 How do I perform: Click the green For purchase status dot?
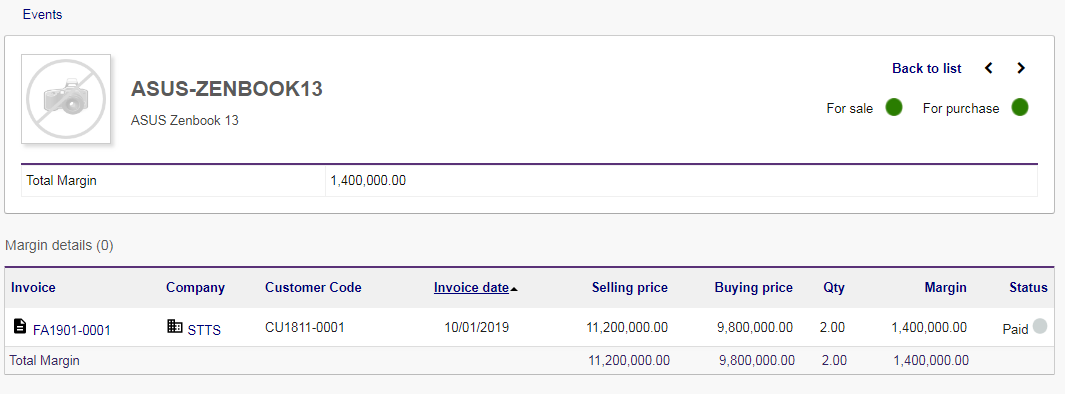pyautogui.click(x=1019, y=107)
